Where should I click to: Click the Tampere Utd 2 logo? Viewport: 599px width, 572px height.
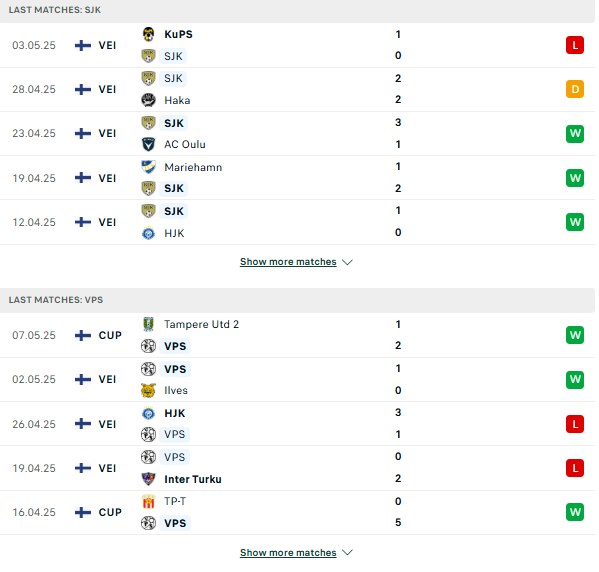point(148,324)
